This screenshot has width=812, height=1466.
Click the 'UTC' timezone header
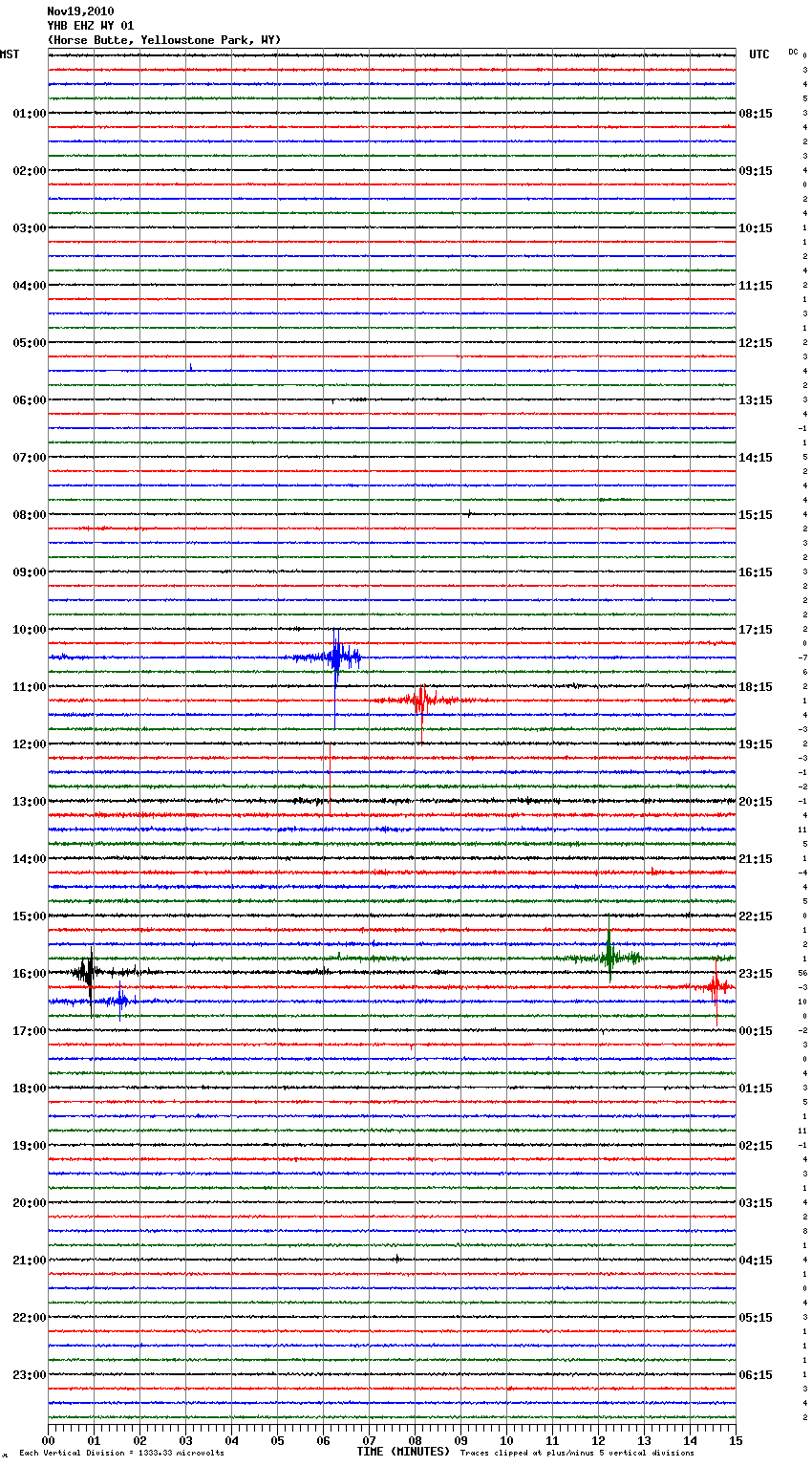click(x=759, y=54)
